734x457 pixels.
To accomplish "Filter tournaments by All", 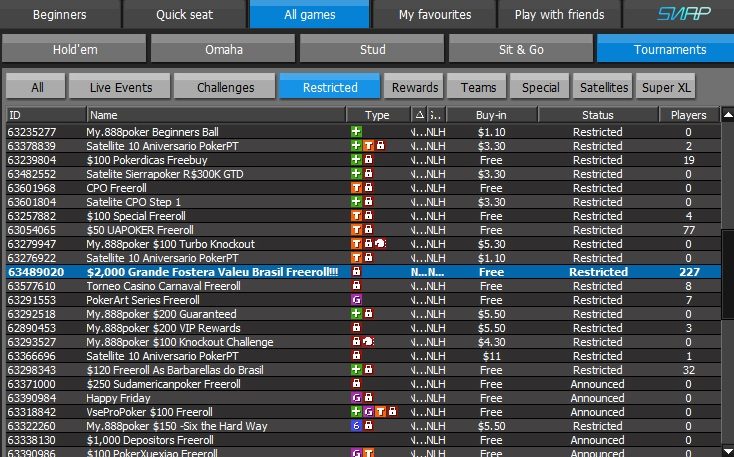I will [36, 87].
